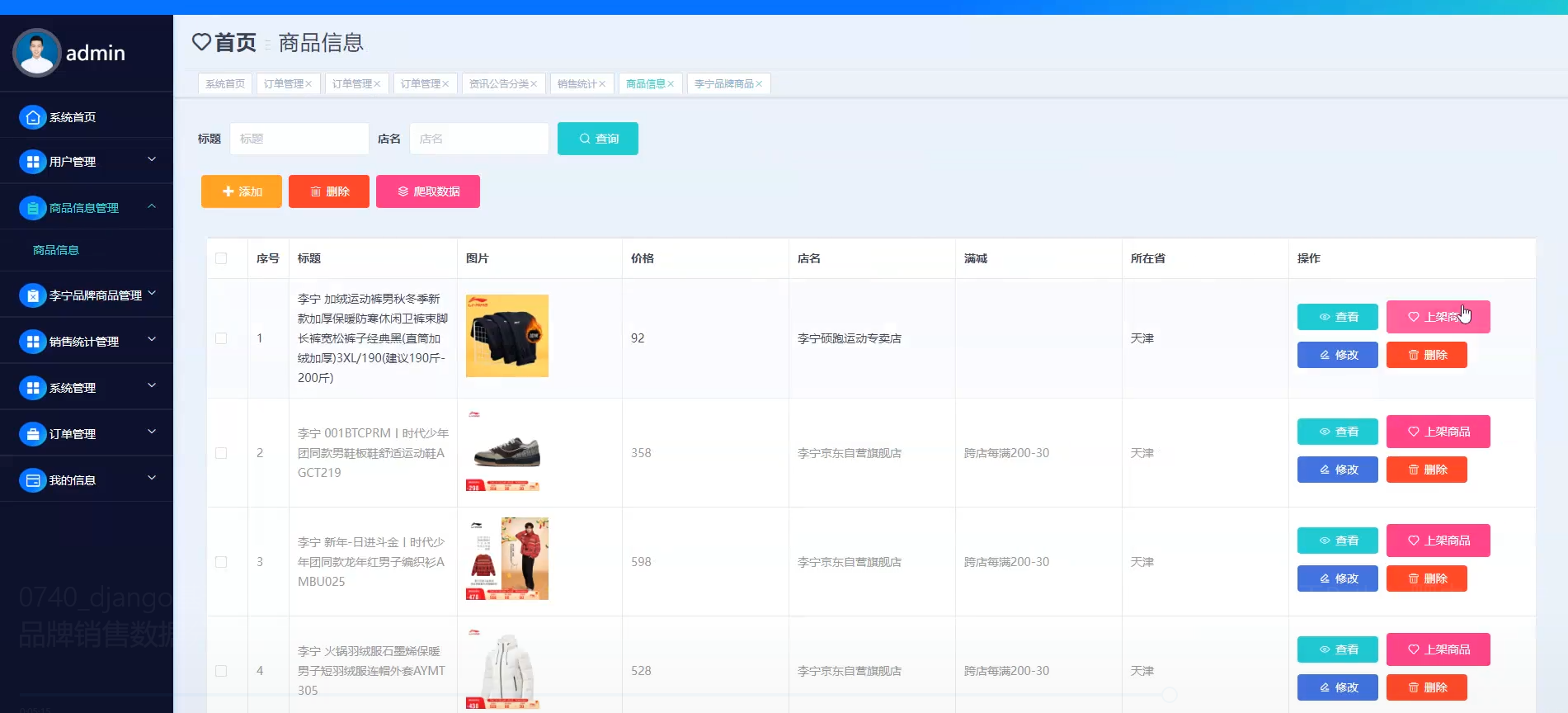
Task: Click 修改 for product priced 358
Action: 1338,470
